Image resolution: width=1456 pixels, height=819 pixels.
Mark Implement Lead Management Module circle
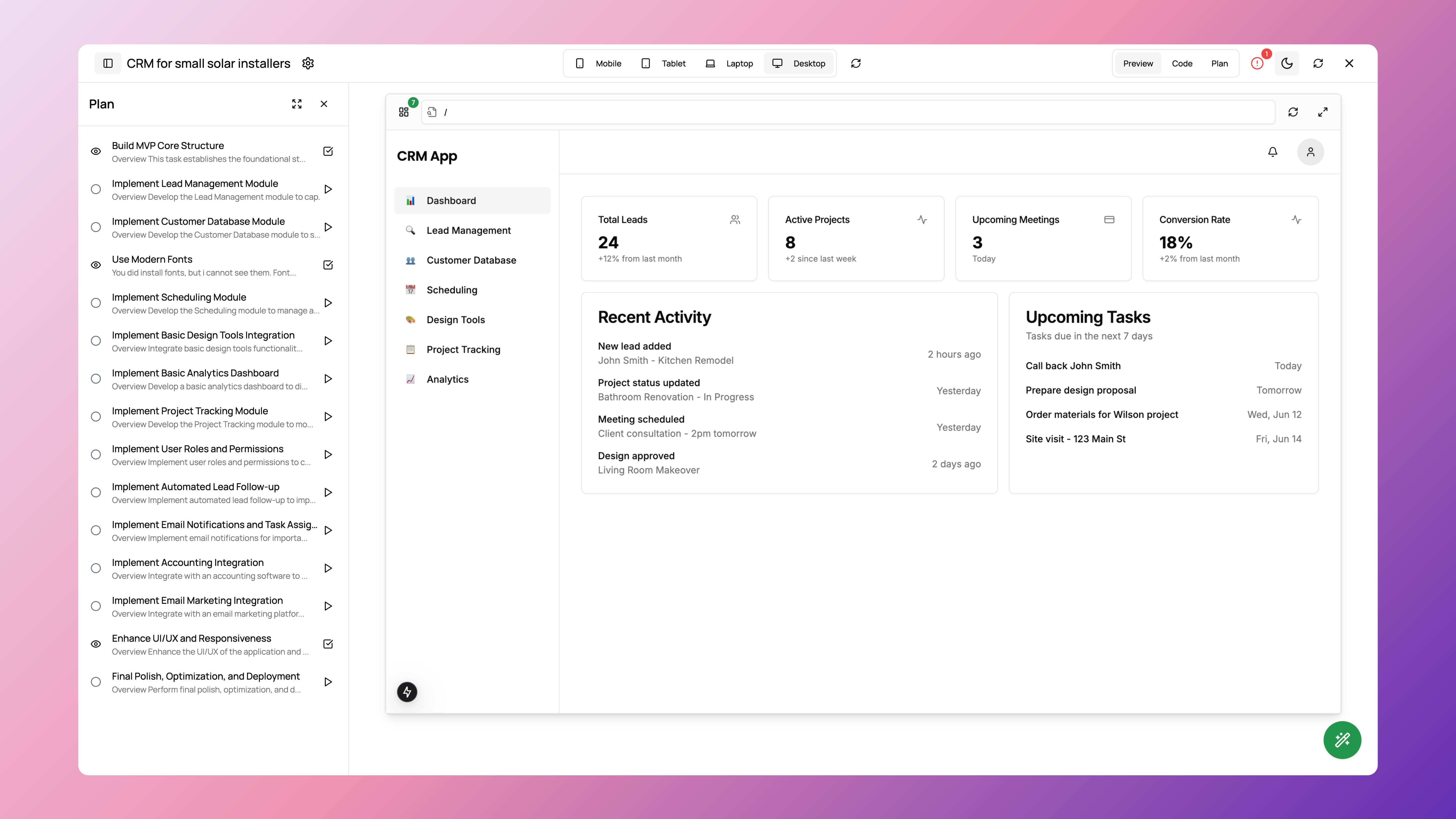(96, 189)
